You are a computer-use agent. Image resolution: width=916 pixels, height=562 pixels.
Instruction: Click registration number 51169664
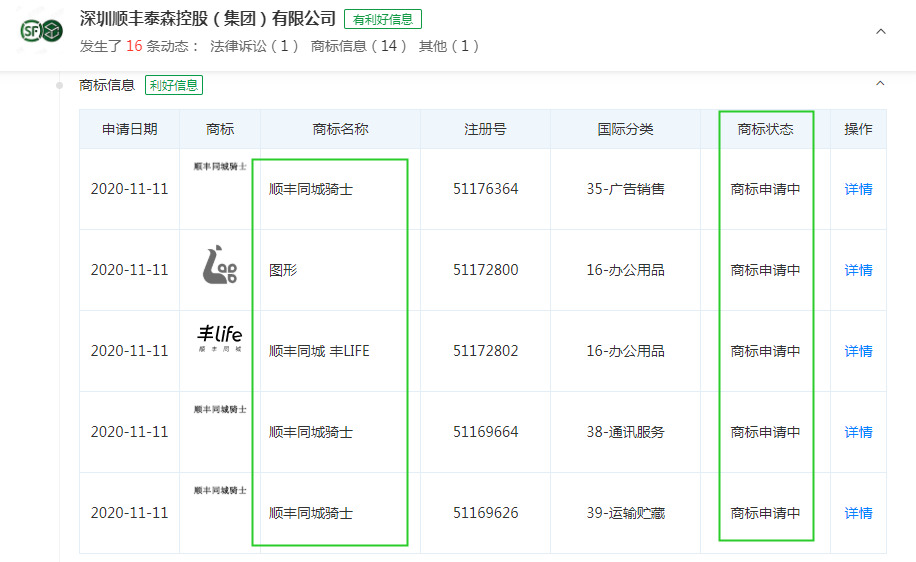[x=485, y=432]
